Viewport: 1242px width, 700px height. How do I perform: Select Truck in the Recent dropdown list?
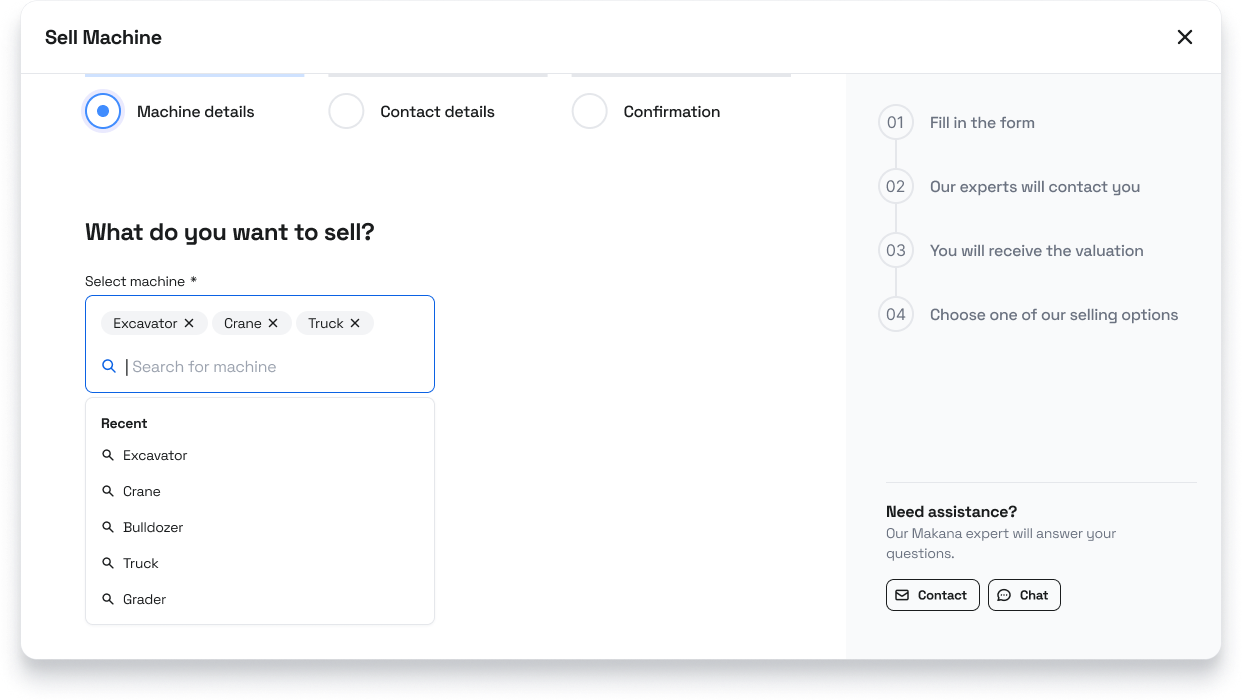click(141, 563)
